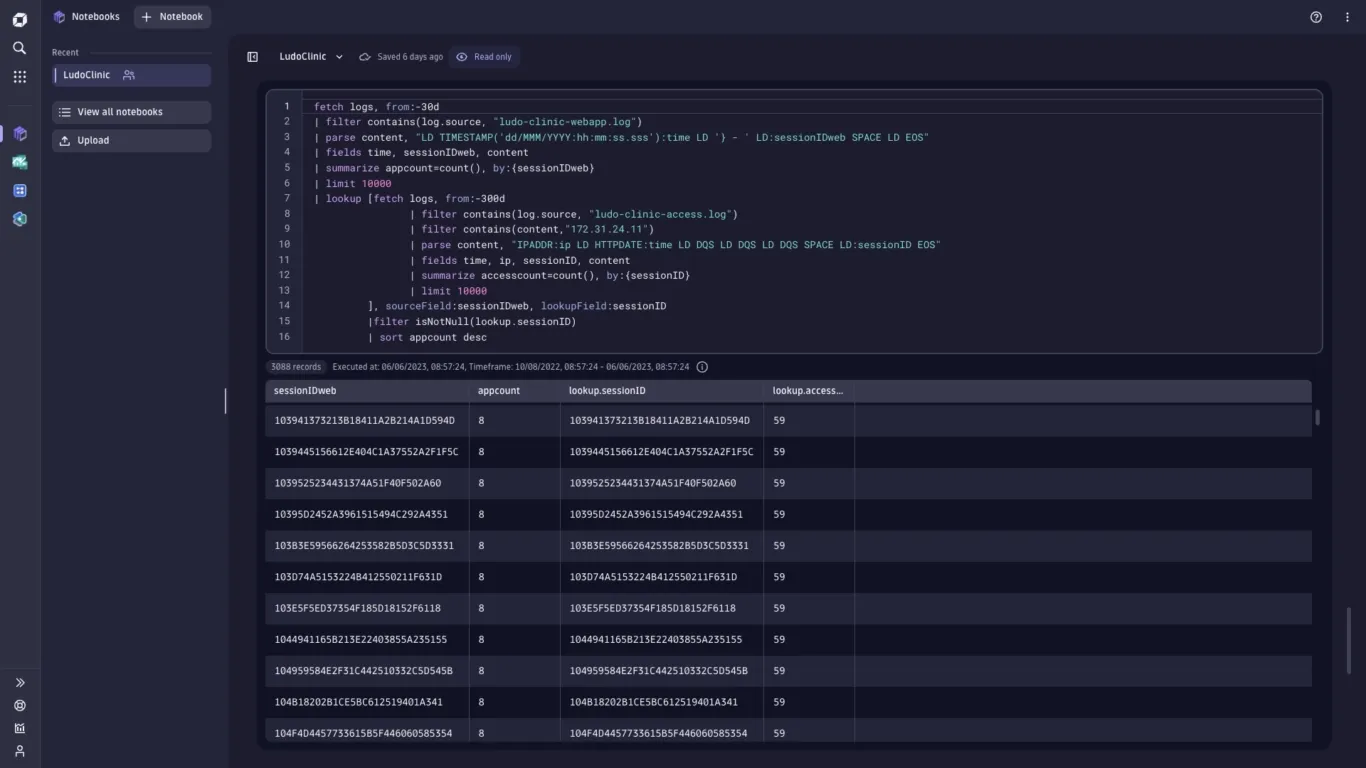The height and width of the screenshot is (768, 1366).
Task: Open the Dynatrace home logo
Action: tap(19, 19)
